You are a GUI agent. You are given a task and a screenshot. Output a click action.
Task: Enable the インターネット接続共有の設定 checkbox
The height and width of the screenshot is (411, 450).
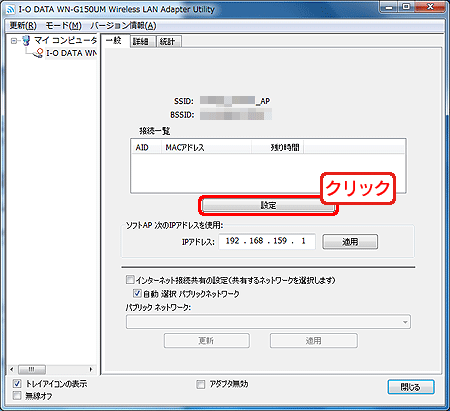point(130,280)
